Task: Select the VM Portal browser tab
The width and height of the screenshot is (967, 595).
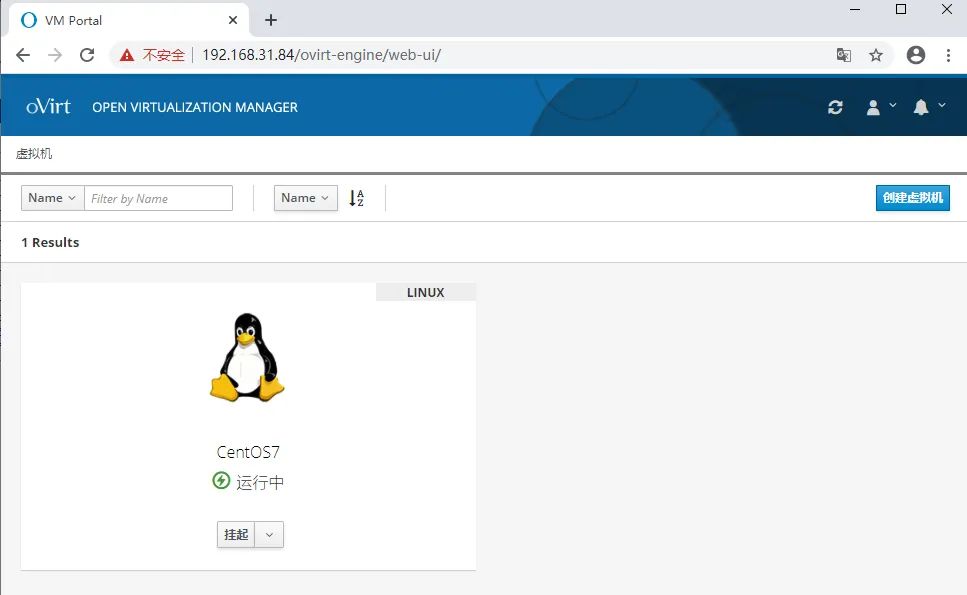Action: [x=130, y=20]
